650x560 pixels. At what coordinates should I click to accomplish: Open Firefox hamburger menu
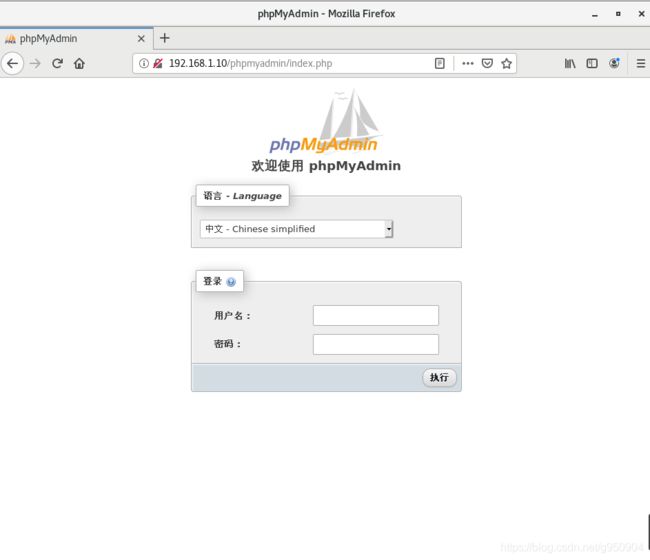(x=641, y=63)
